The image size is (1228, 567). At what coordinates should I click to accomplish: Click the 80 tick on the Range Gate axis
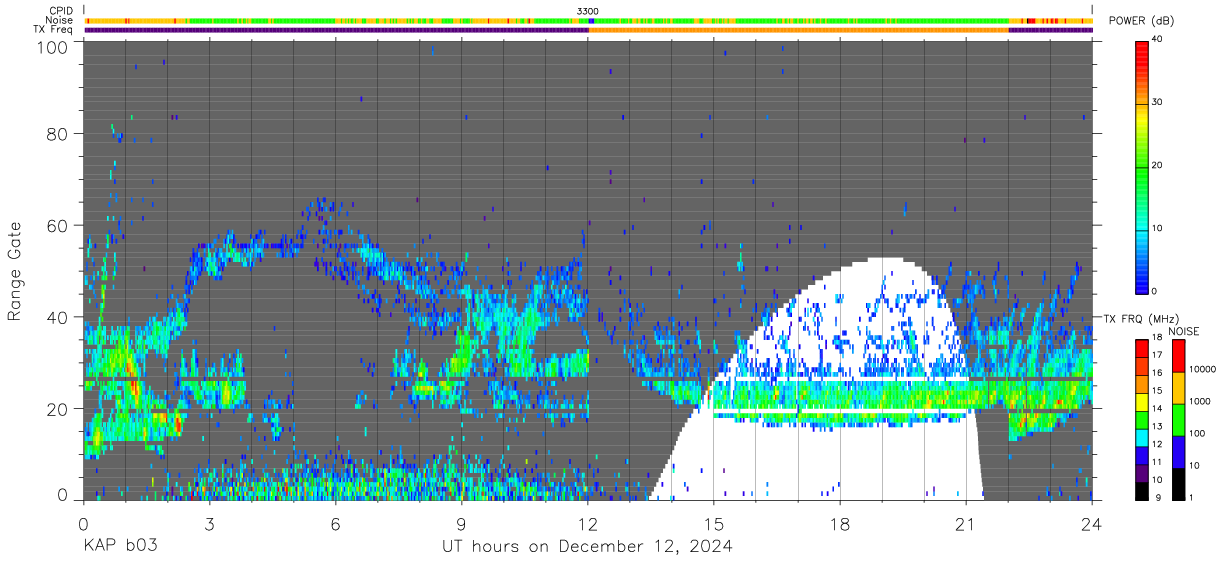pos(59,134)
